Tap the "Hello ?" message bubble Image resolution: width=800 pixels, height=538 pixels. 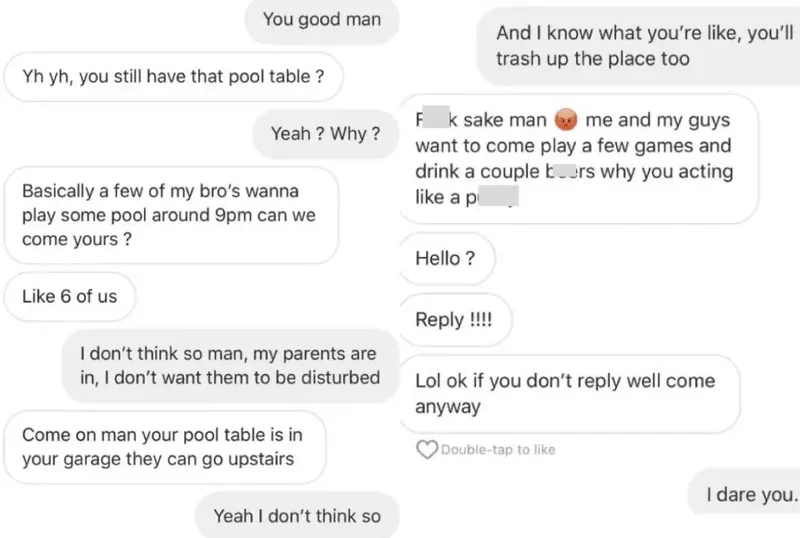pos(445,258)
